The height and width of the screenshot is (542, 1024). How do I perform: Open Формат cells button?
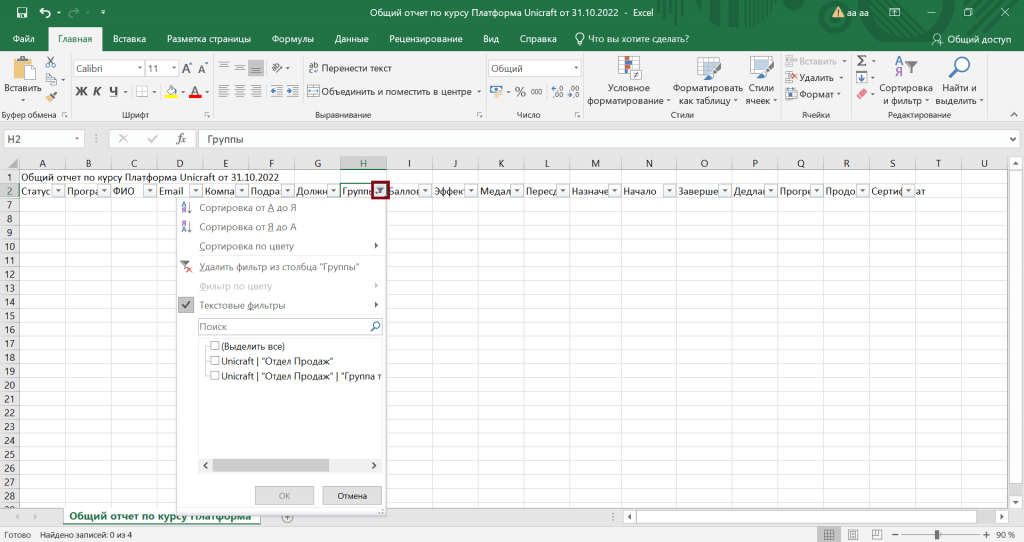[x=810, y=94]
